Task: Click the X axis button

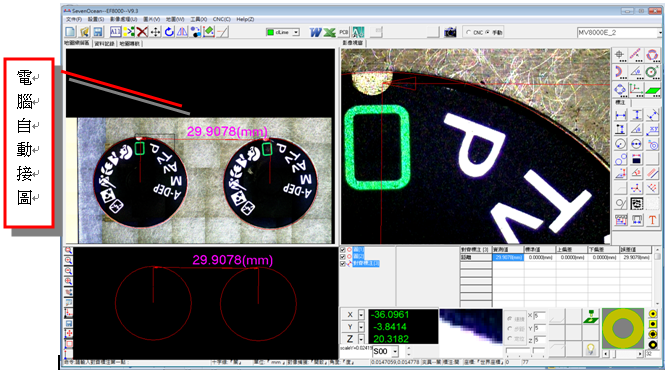Action: 350,315
